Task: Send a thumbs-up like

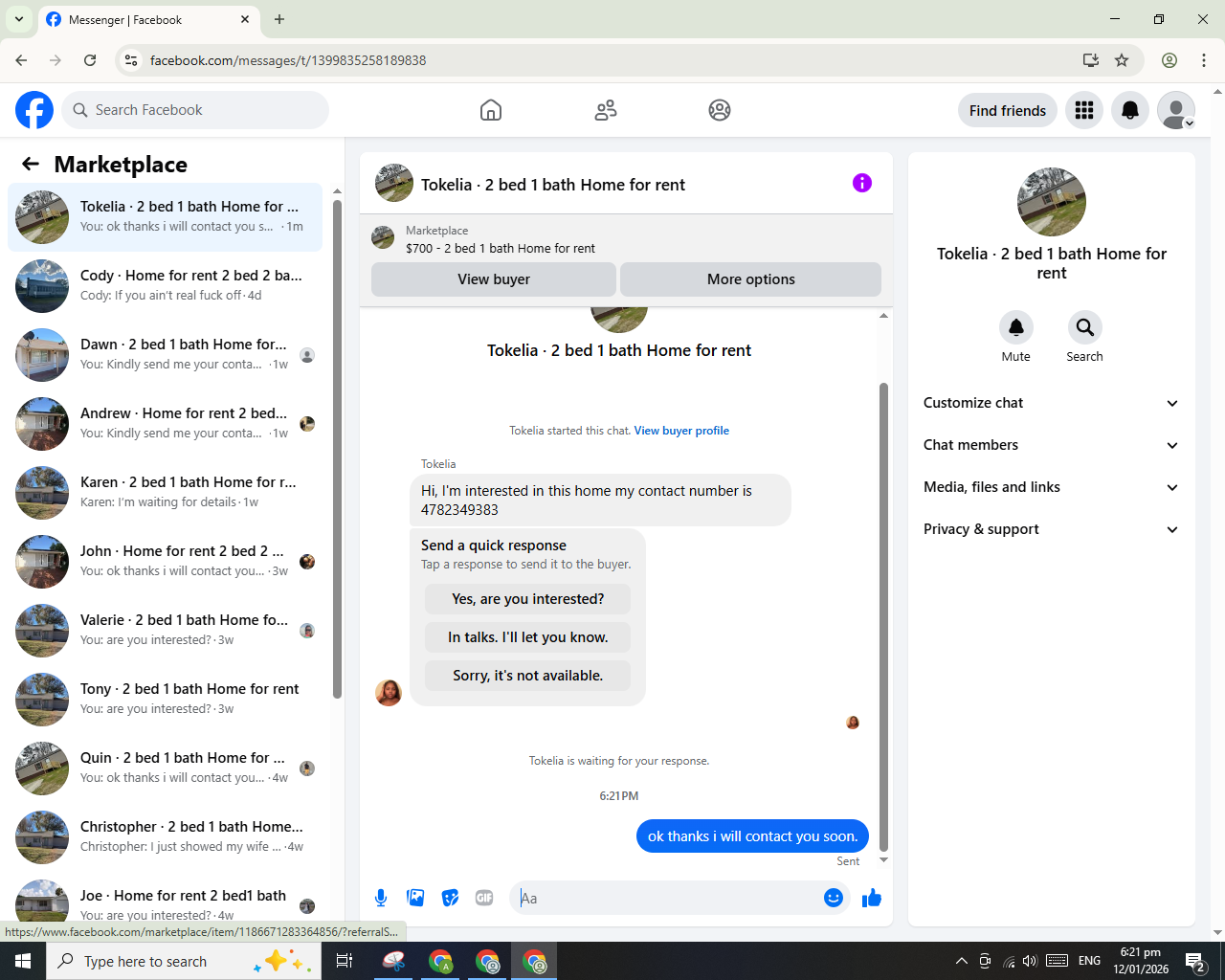Action: [872, 898]
